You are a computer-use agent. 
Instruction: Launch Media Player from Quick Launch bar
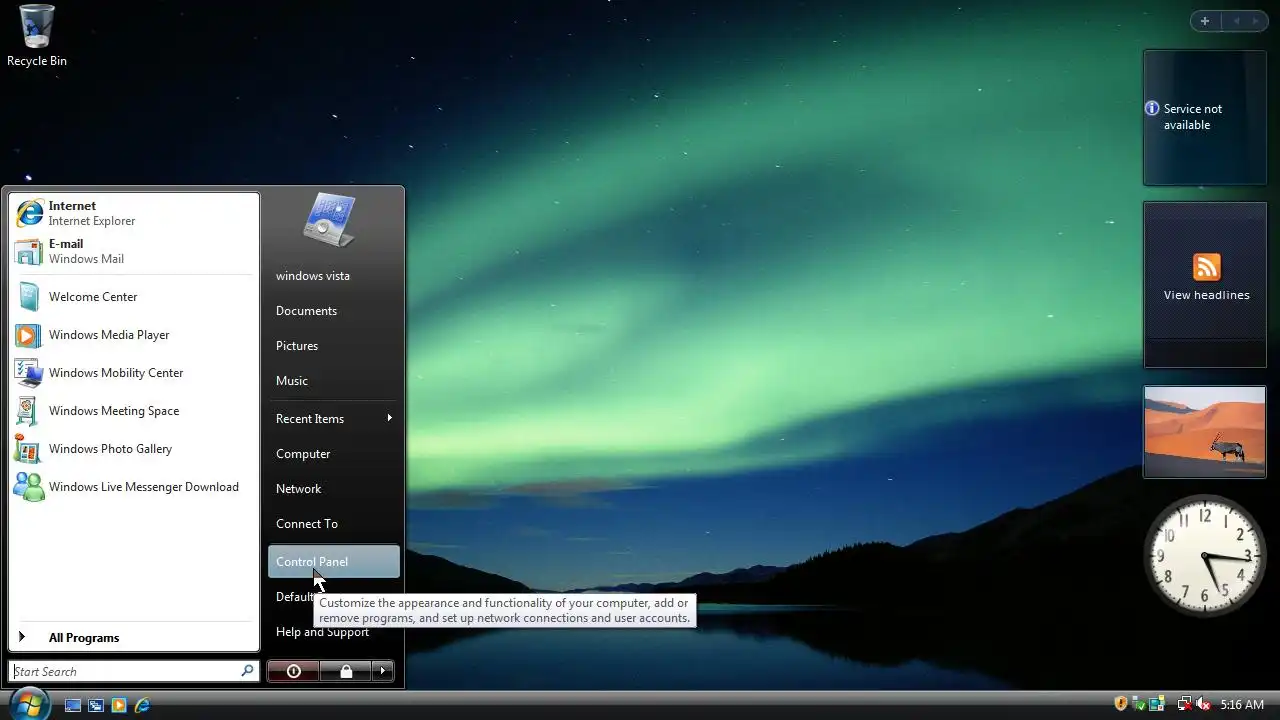point(119,705)
